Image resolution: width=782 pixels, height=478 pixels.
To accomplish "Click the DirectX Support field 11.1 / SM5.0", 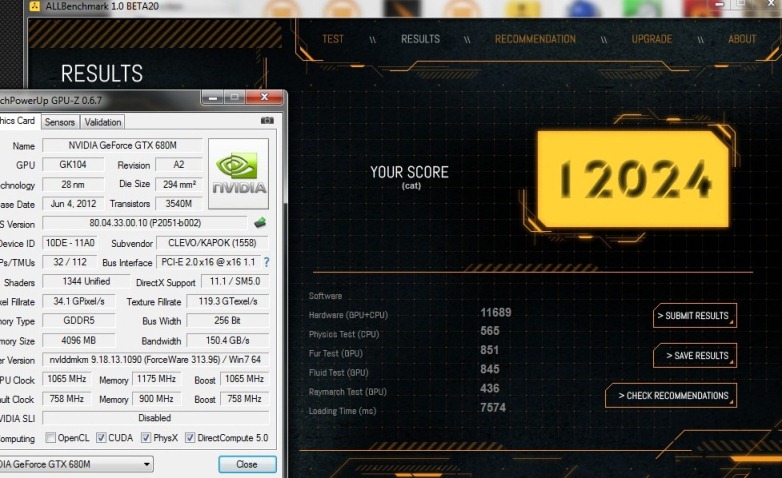I will [234, 281].
